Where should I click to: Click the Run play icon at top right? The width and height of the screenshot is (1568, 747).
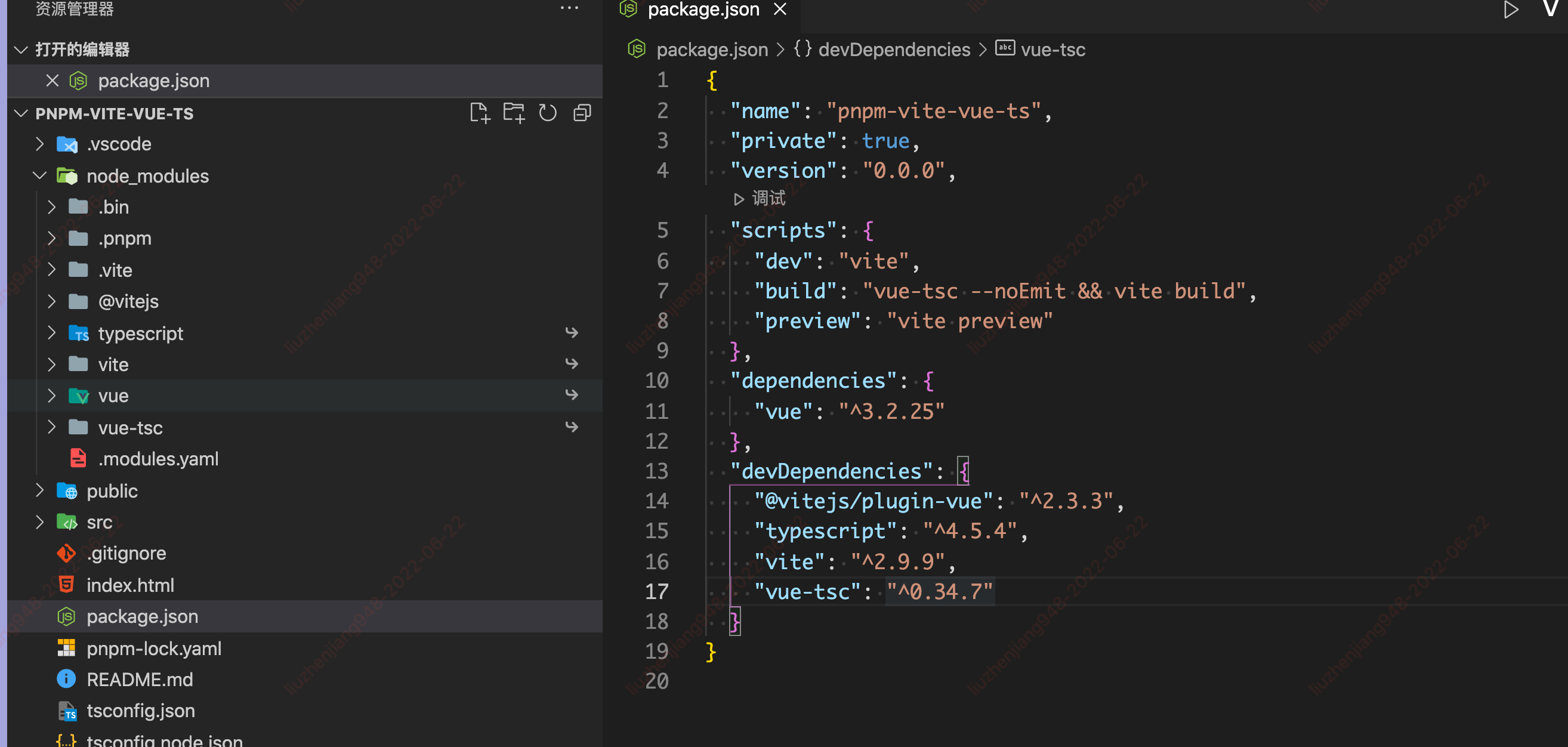pyautogui.click(x=1510, y=10)
